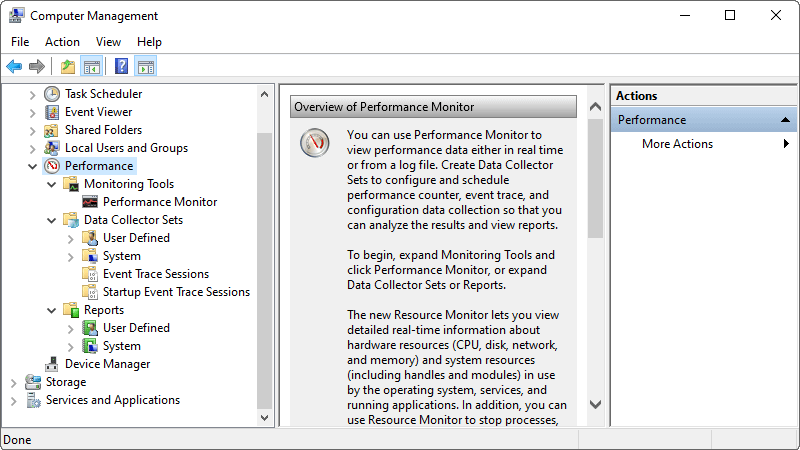The width and height of the screenshot is (800, 450).
Task: Click the System icon under Reports
Action: pos(90,346)
